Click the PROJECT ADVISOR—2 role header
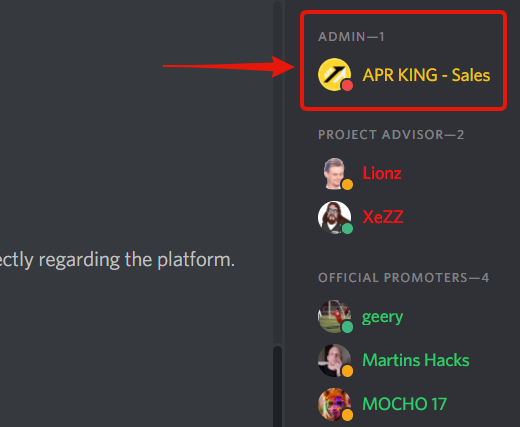Screen dimensions: 520x427 click(391, 135)
